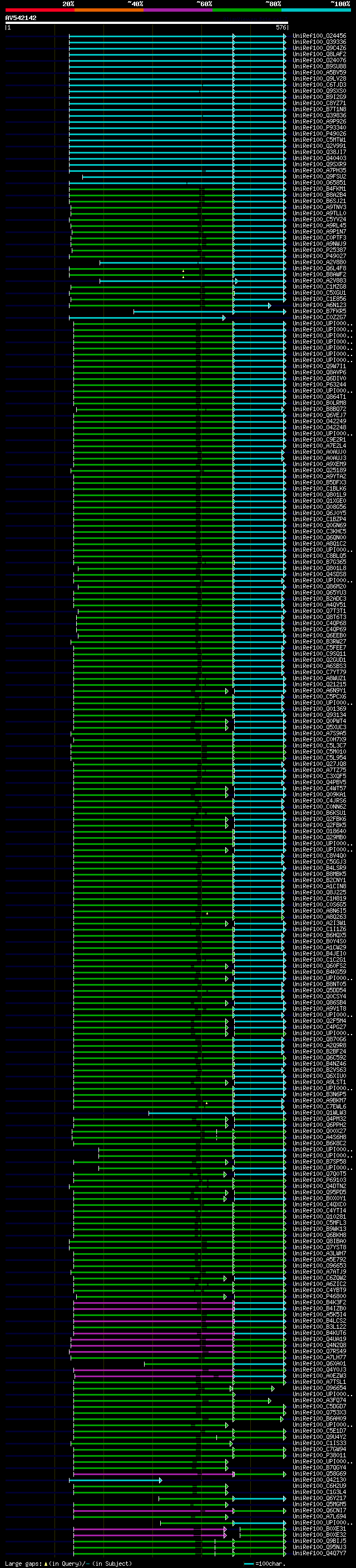The height and width of the screenshot is (1568, 356).
Task: Select hit label UniRef100_A3FQ74
Action: 319,1400
